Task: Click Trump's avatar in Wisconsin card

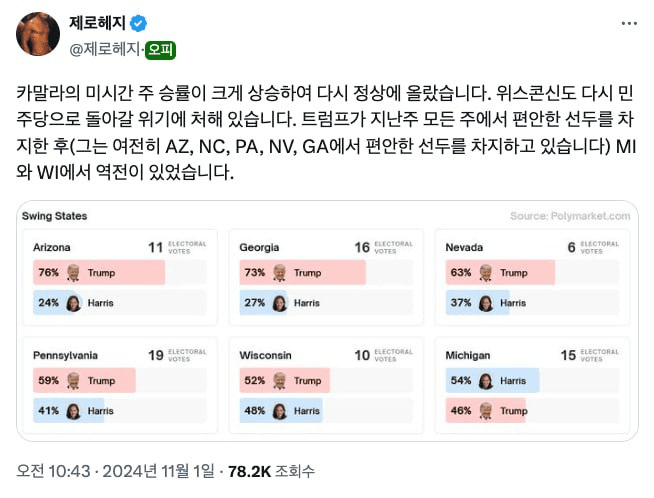Action: coord(279,380)
